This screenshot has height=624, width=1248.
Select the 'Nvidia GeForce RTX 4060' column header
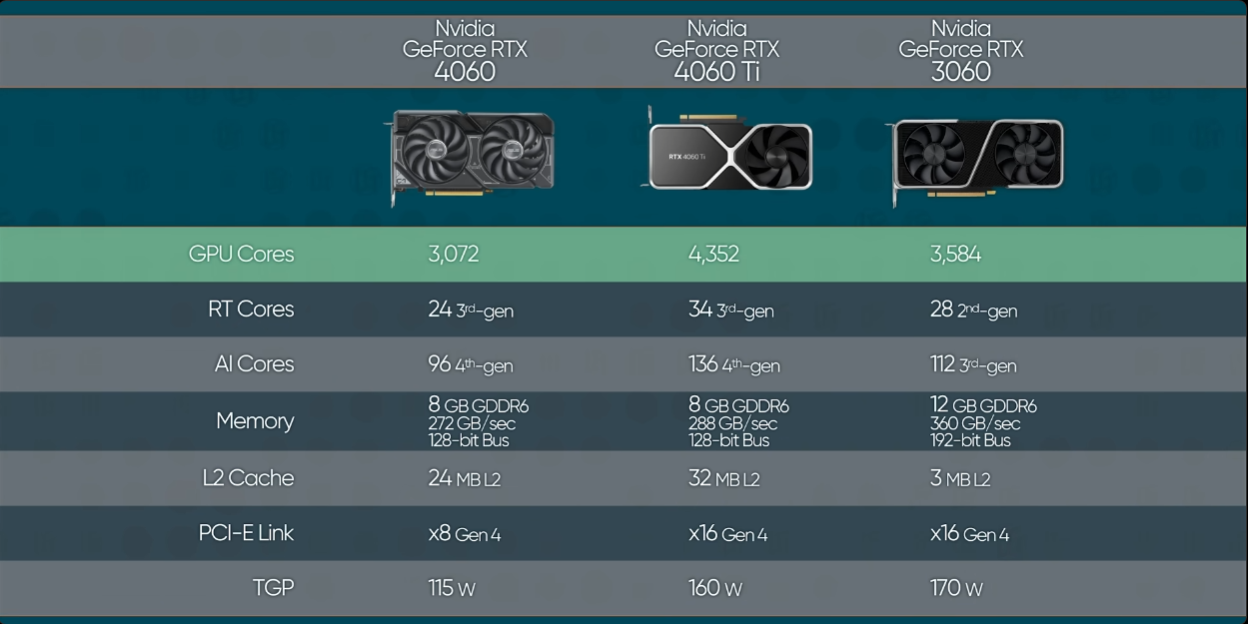tap(465, 50)
